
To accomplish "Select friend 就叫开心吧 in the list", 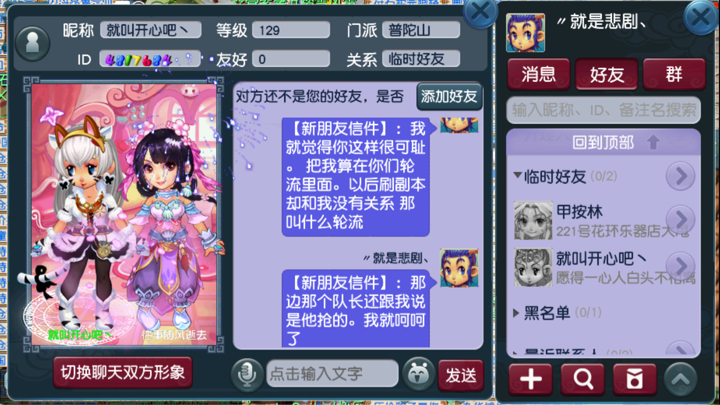I will pyautogui.click(x=603, y=268).
